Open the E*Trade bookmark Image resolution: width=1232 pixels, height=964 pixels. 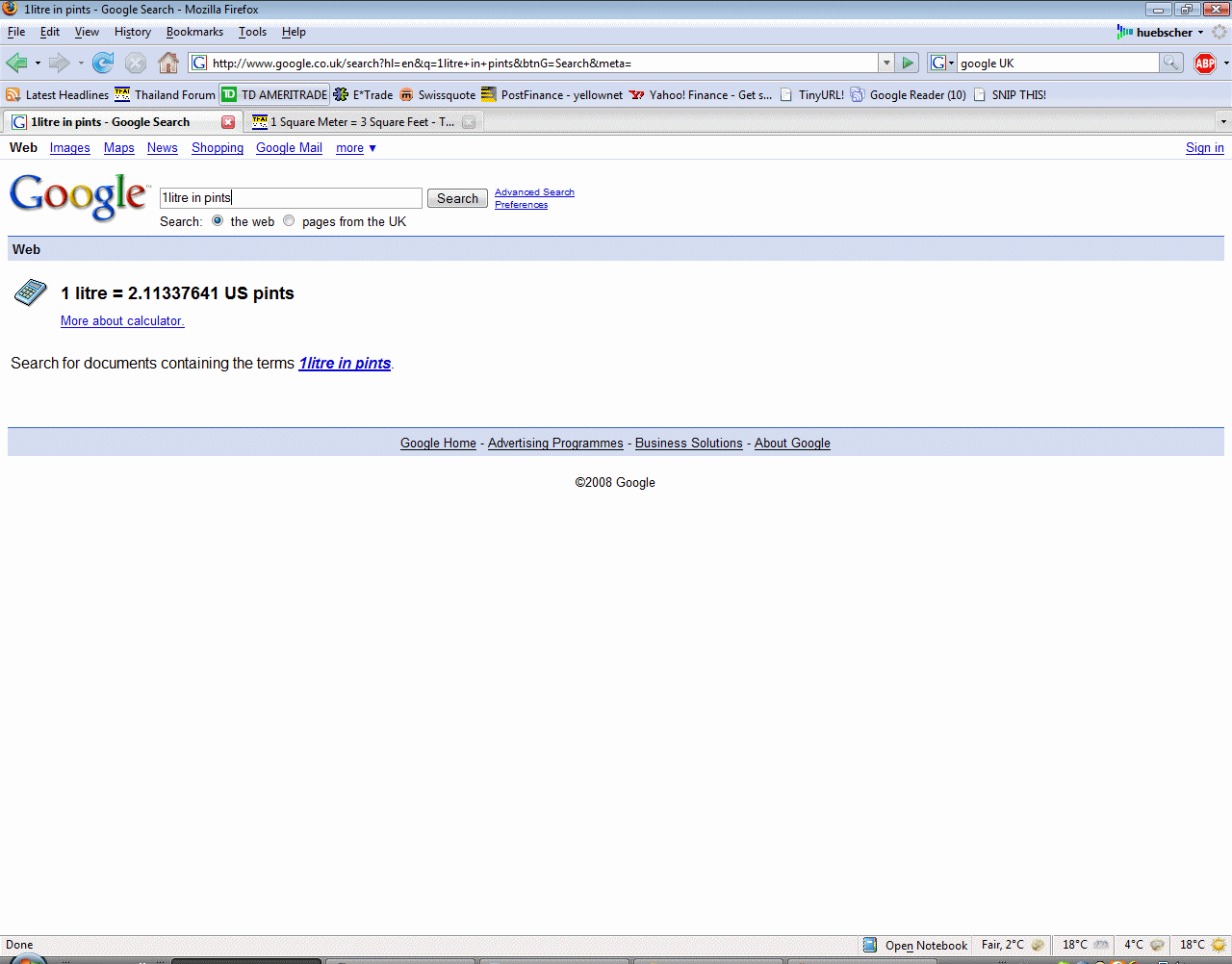click(363, 95)
